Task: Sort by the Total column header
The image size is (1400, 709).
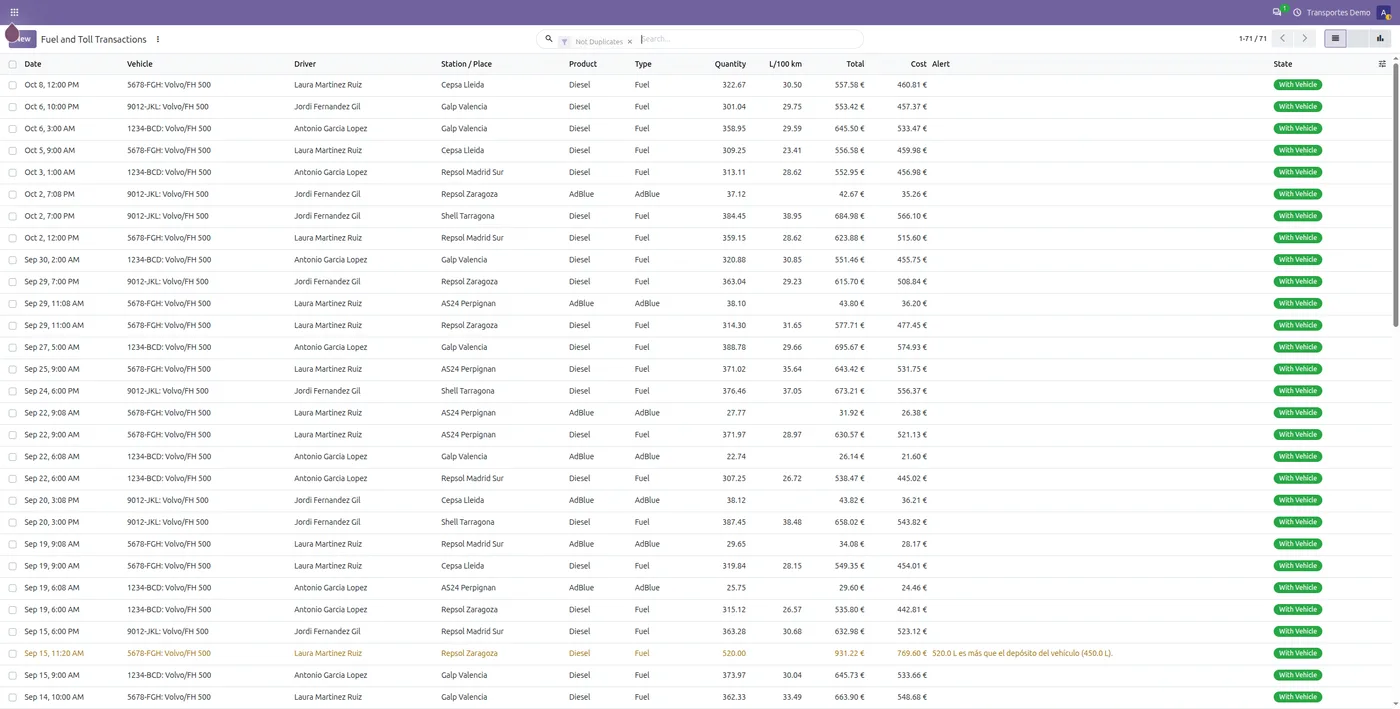Action: click(x=855, y=64)
